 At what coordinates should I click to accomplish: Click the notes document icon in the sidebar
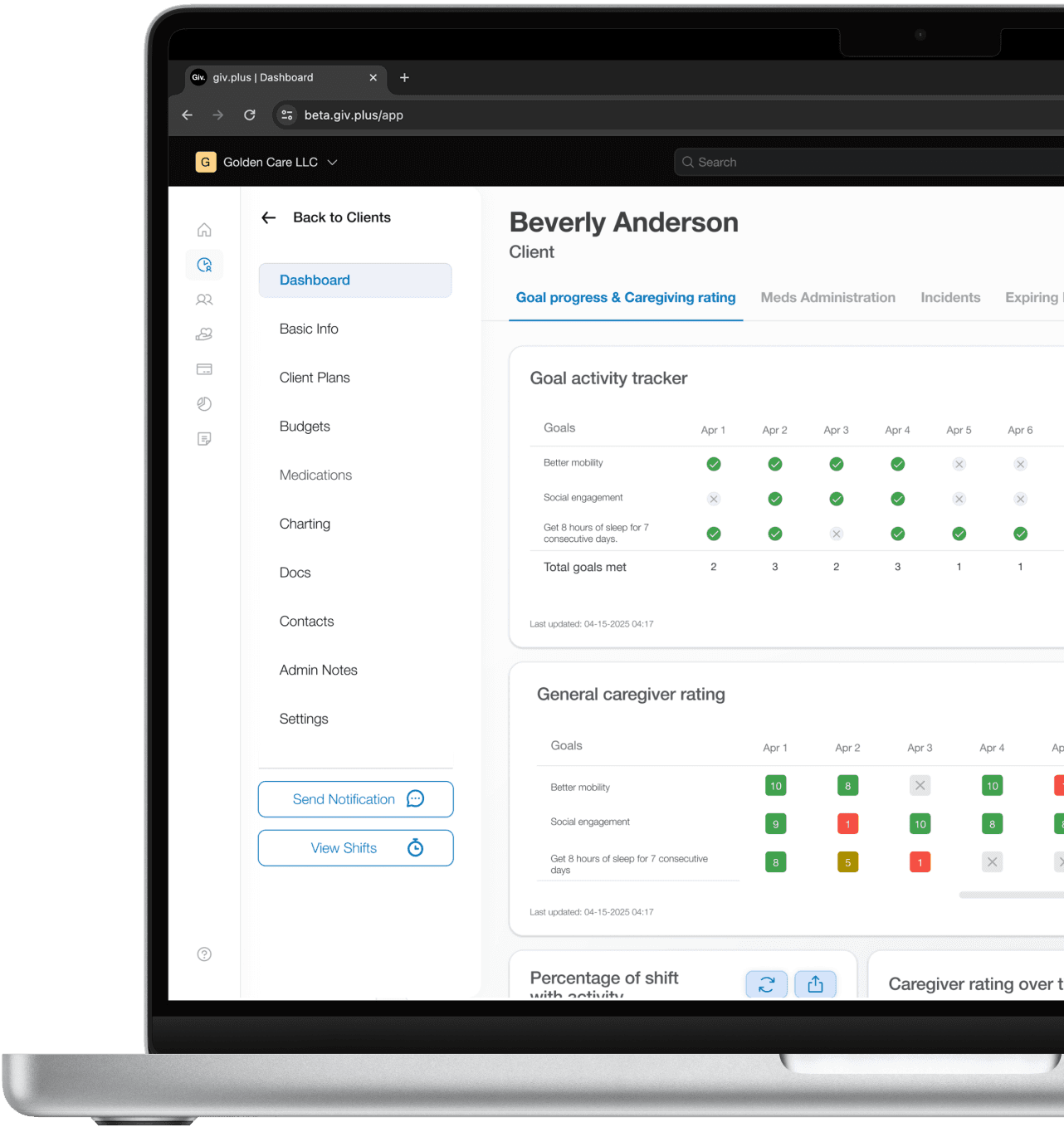tap(204, 439)
